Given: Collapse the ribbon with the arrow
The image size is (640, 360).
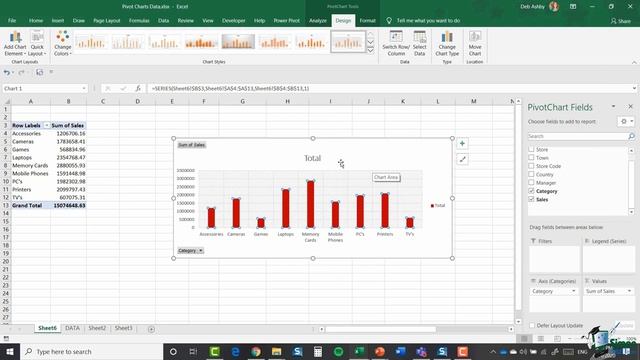Looking at the screenshot, I should pos(634,62).
